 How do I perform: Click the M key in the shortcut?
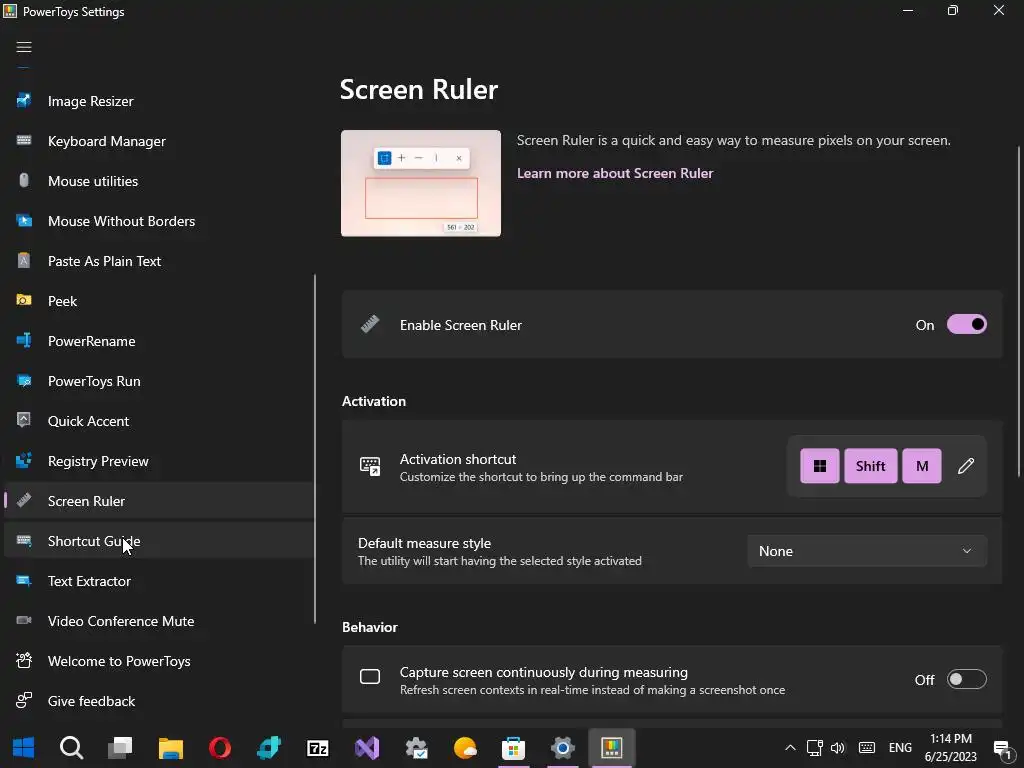[x=921, y=466]
